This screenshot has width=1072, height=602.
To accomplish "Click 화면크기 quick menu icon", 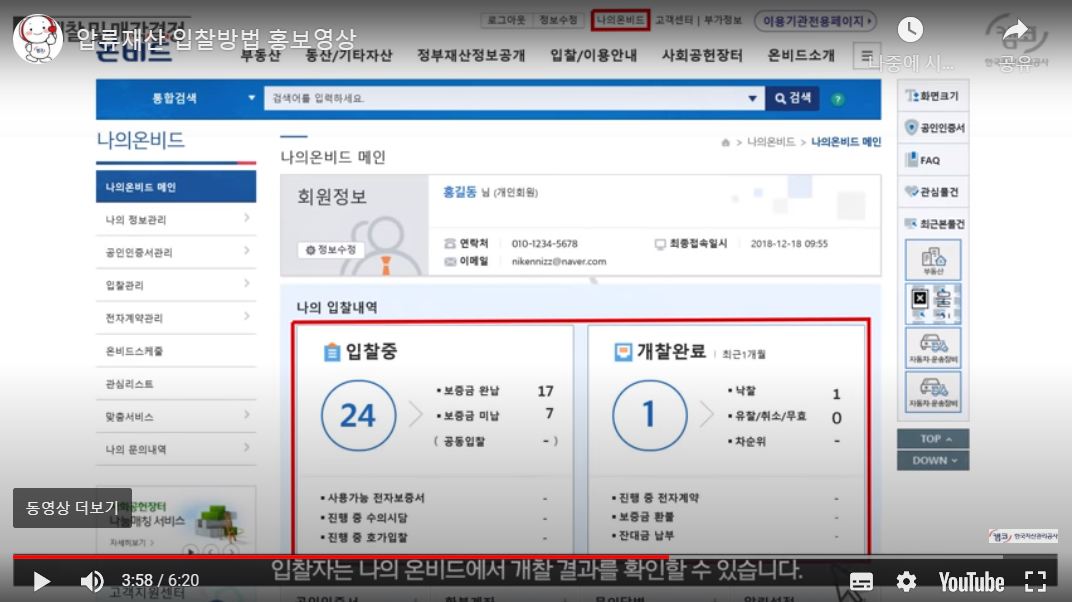I will coord(933,96).
